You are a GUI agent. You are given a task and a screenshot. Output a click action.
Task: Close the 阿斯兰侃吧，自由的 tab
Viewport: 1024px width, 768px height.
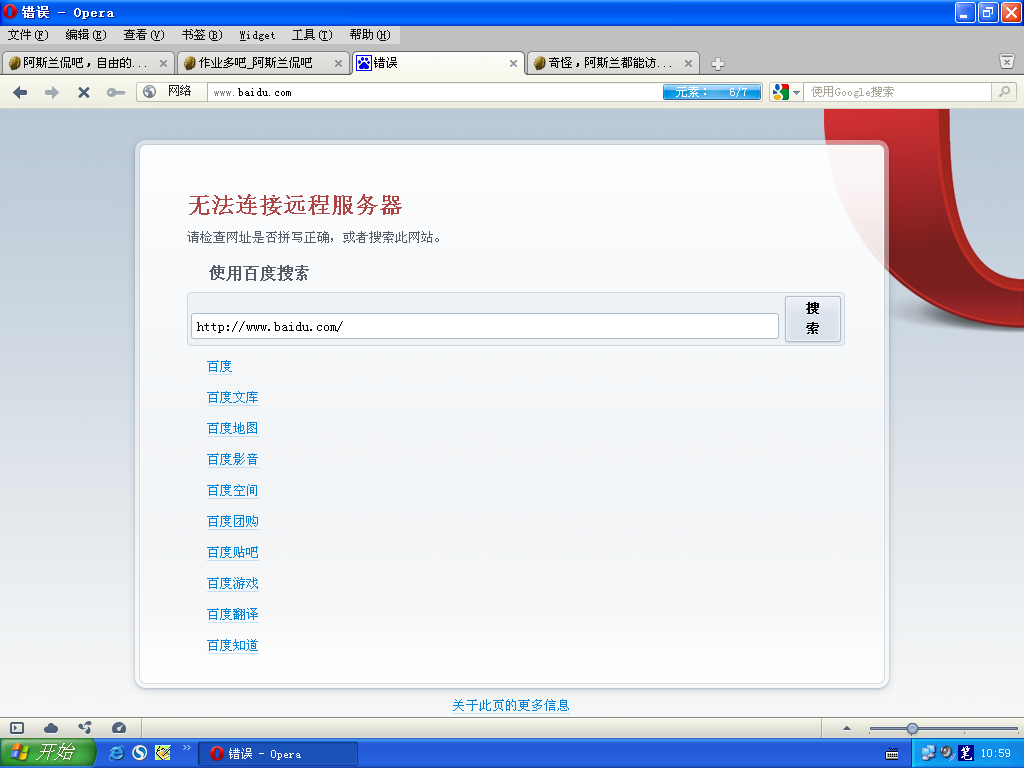point(163,63)
